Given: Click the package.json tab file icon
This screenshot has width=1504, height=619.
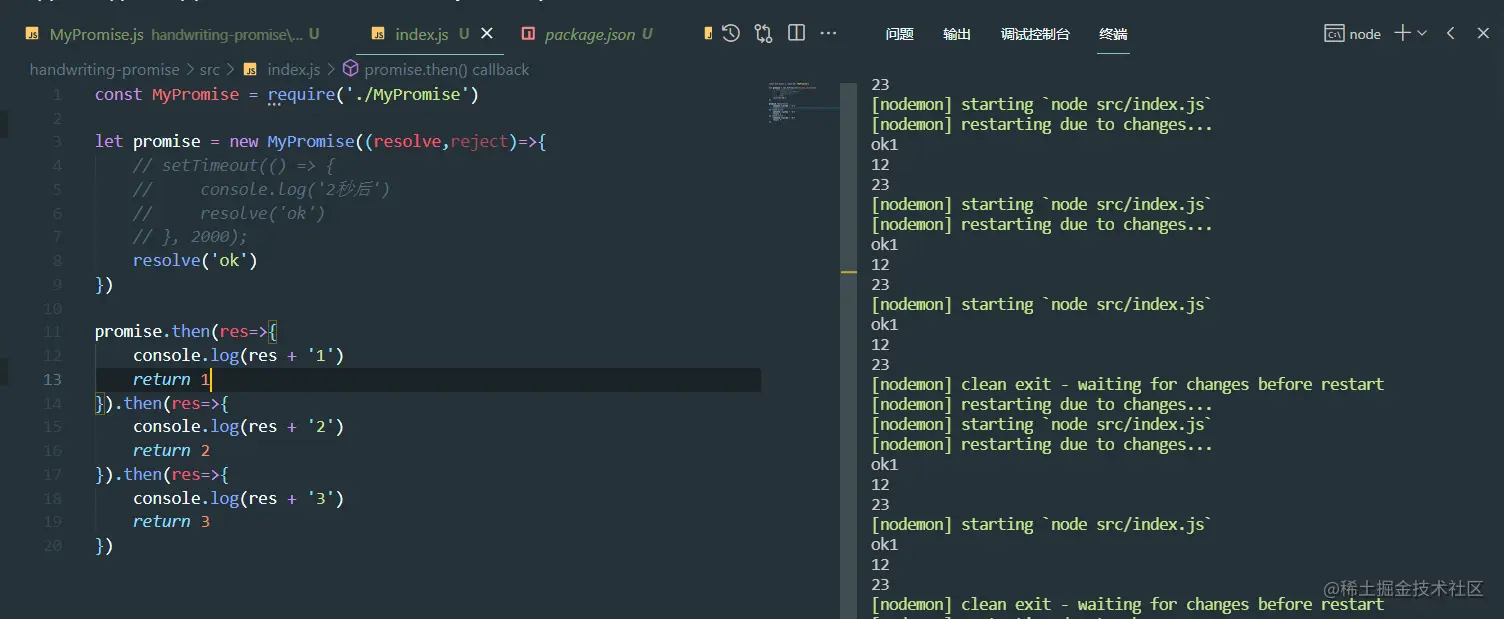Looking at the screenshot, I should pyautogui.click(x=528, y=34).
